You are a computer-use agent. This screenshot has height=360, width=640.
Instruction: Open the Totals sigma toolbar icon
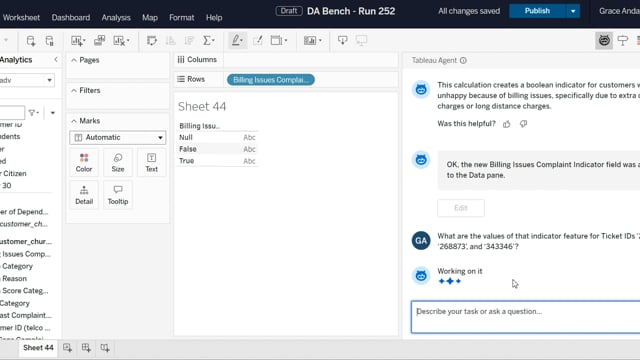[x=208, y=40]
